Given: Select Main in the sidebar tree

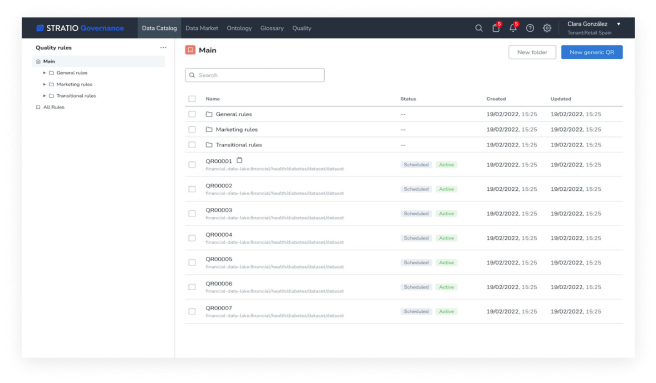Looking at the screenshot, I should pyautogui.click(x=98, y=62).
